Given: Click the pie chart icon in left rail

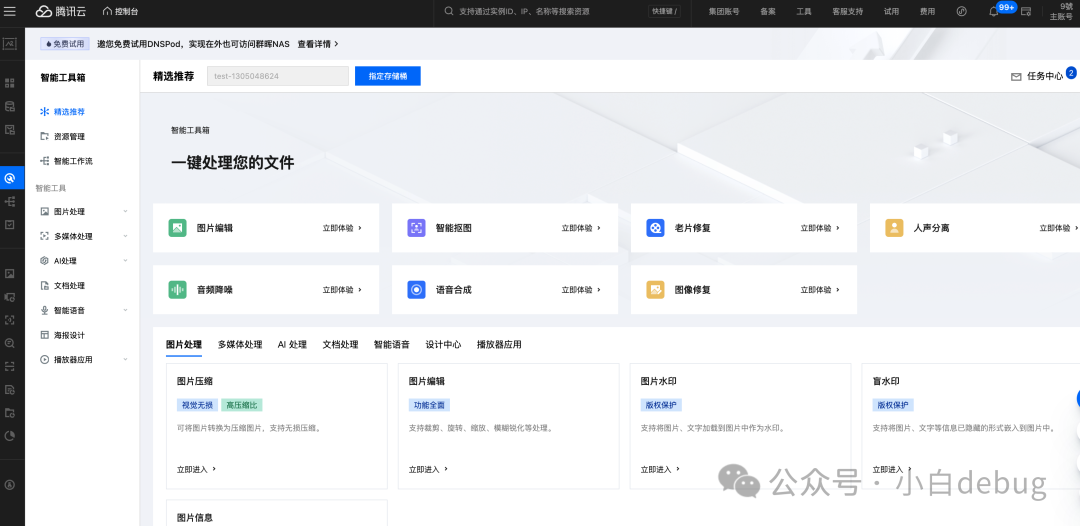Looking at the screenshot, I should [10, 436].
